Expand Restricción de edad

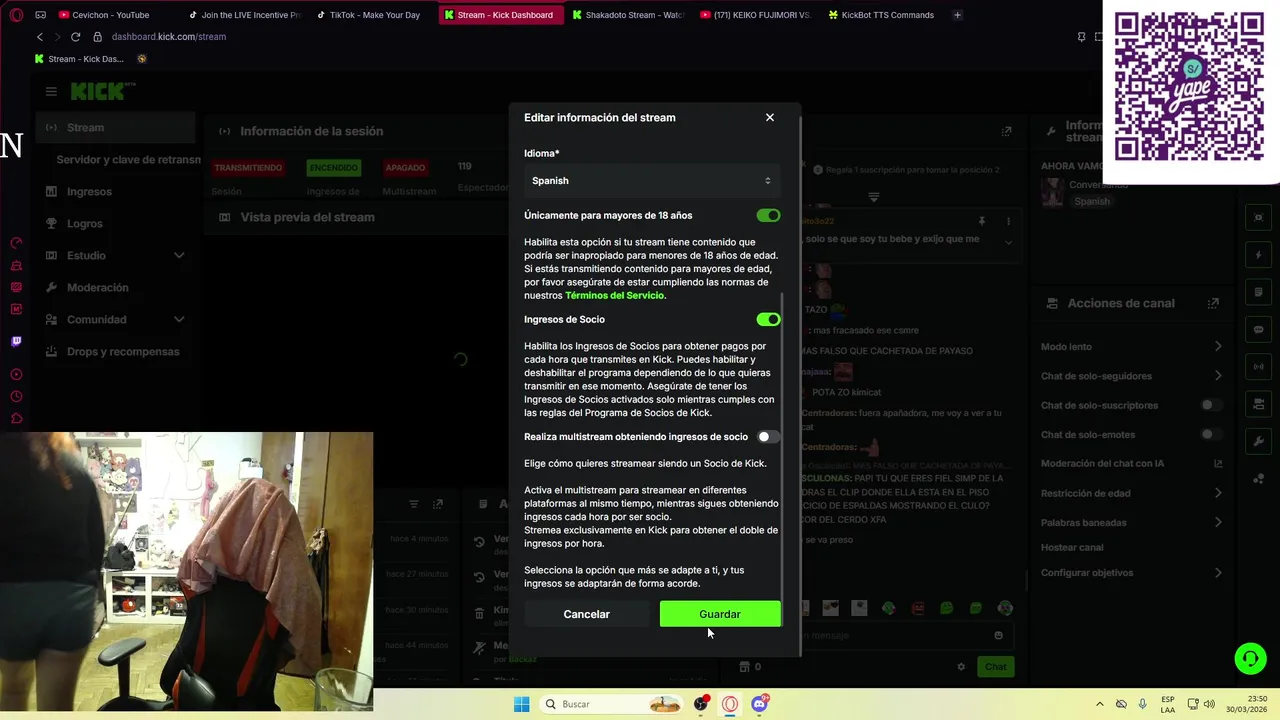[x=1131, y=493]
